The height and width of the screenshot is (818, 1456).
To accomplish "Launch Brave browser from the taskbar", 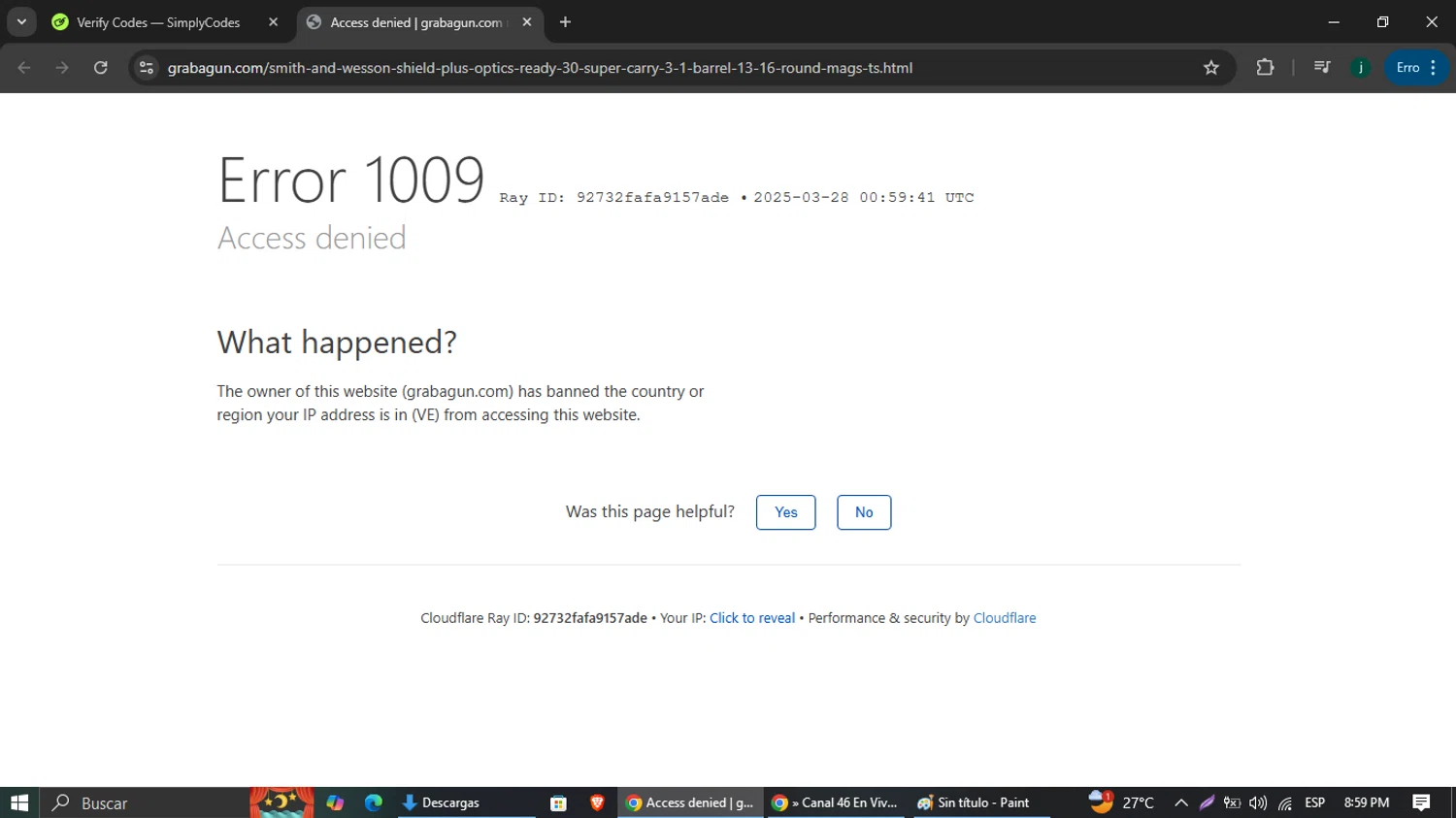I will tap(597, 802).
